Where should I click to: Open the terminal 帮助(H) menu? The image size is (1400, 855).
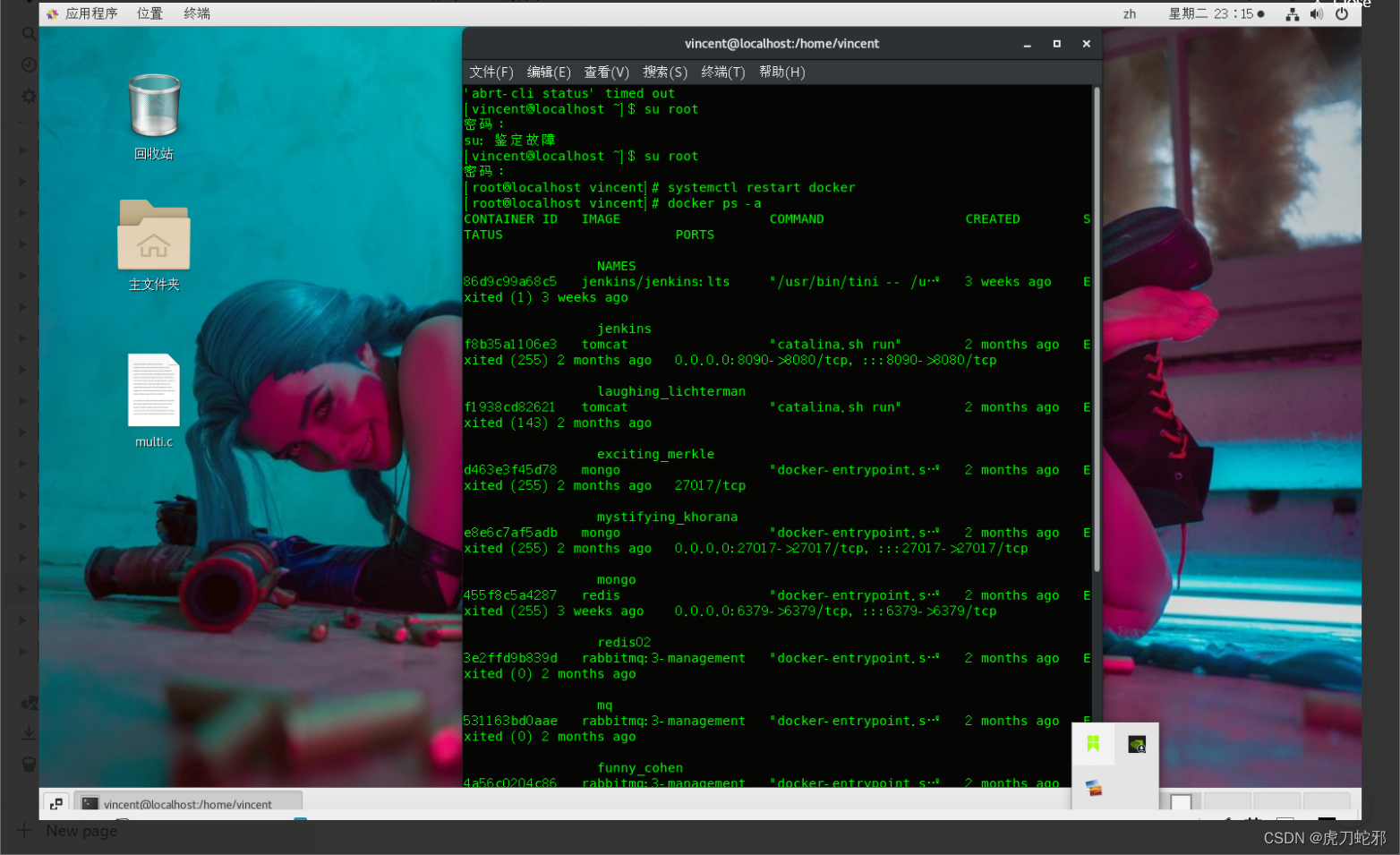(x=782, y=72)
